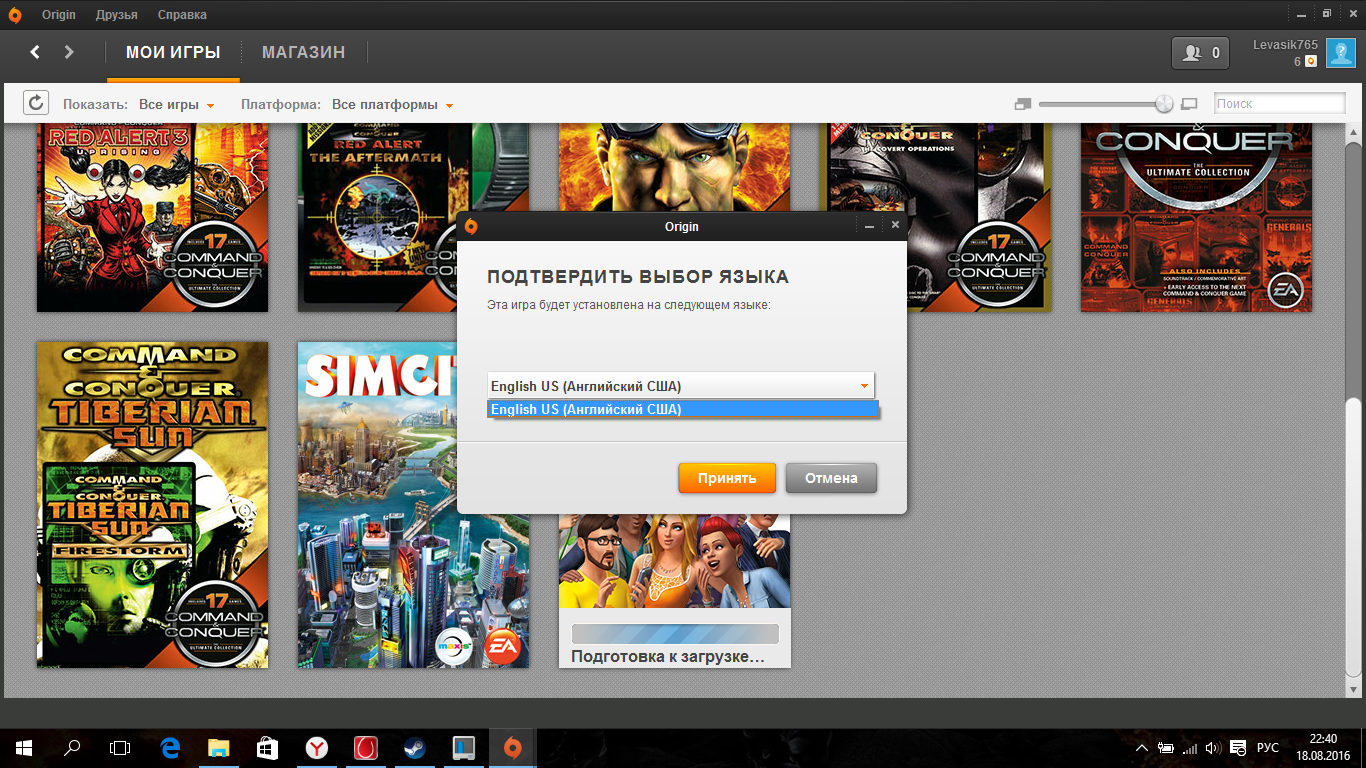1366x768 pixels.
Task: Click the back navigation arrow
Action: (x=35, y=52)
